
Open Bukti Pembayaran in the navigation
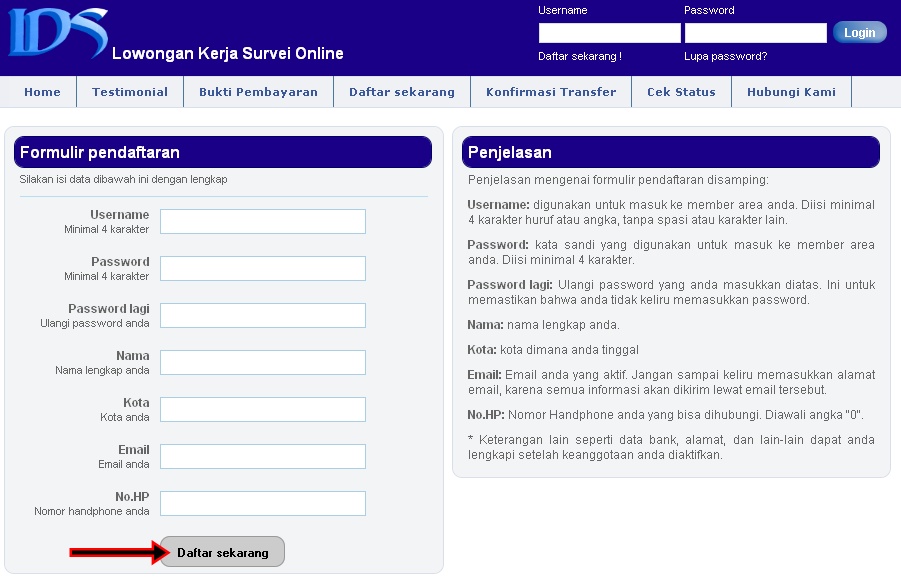pos(258,92)
